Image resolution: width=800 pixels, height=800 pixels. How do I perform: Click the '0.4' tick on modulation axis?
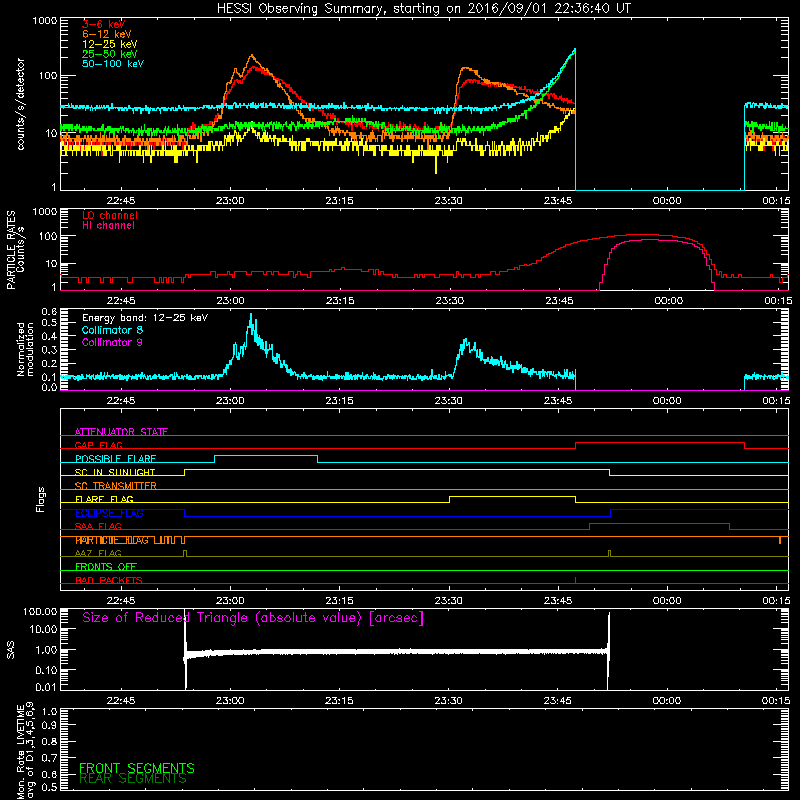pos(49,336)
